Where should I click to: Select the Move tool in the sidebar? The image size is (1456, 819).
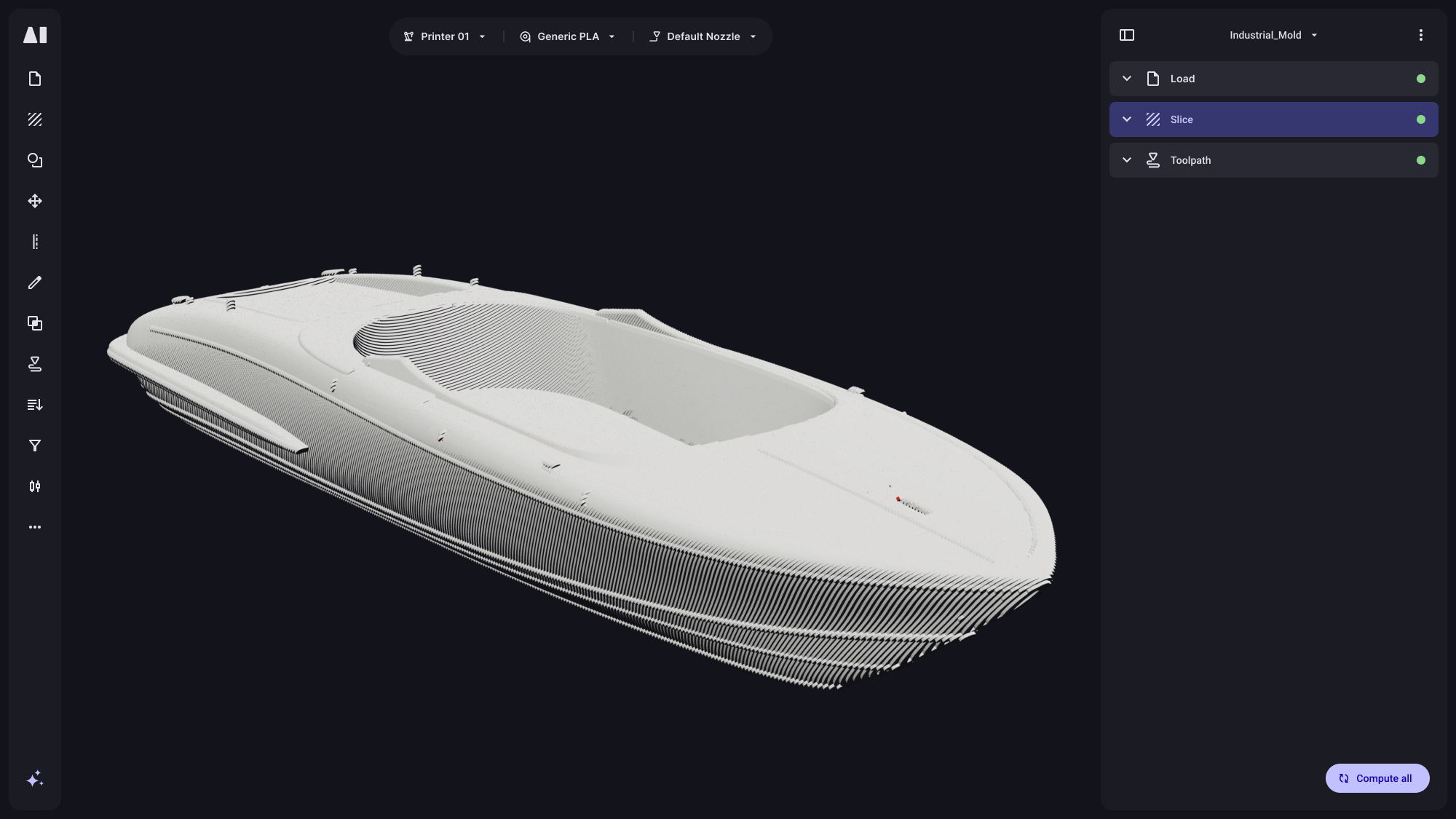(35, 201)
